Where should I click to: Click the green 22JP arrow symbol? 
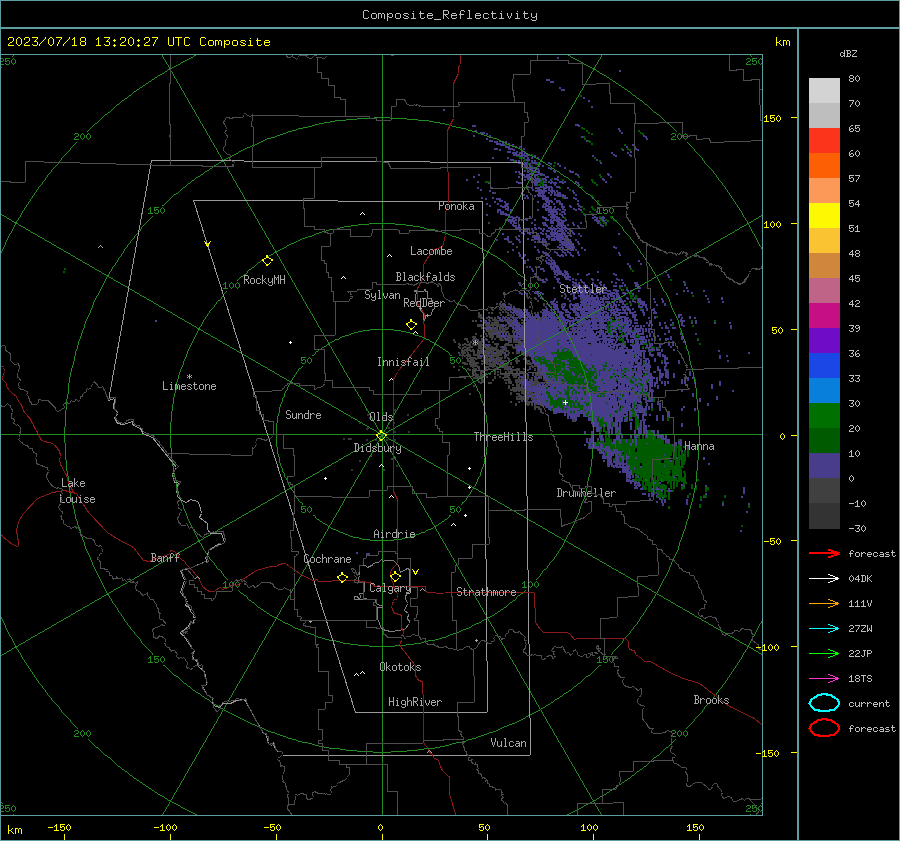click(x=824, y=653)
